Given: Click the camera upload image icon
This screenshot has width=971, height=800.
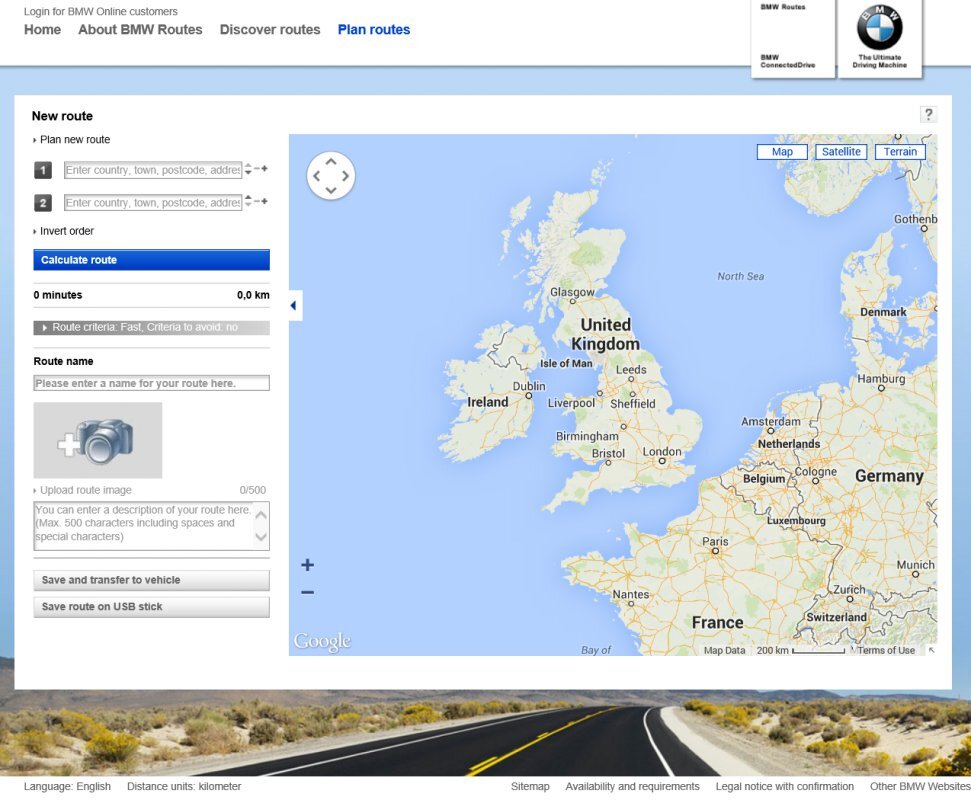Looking at the screenshot, I should tap(98, 440).
